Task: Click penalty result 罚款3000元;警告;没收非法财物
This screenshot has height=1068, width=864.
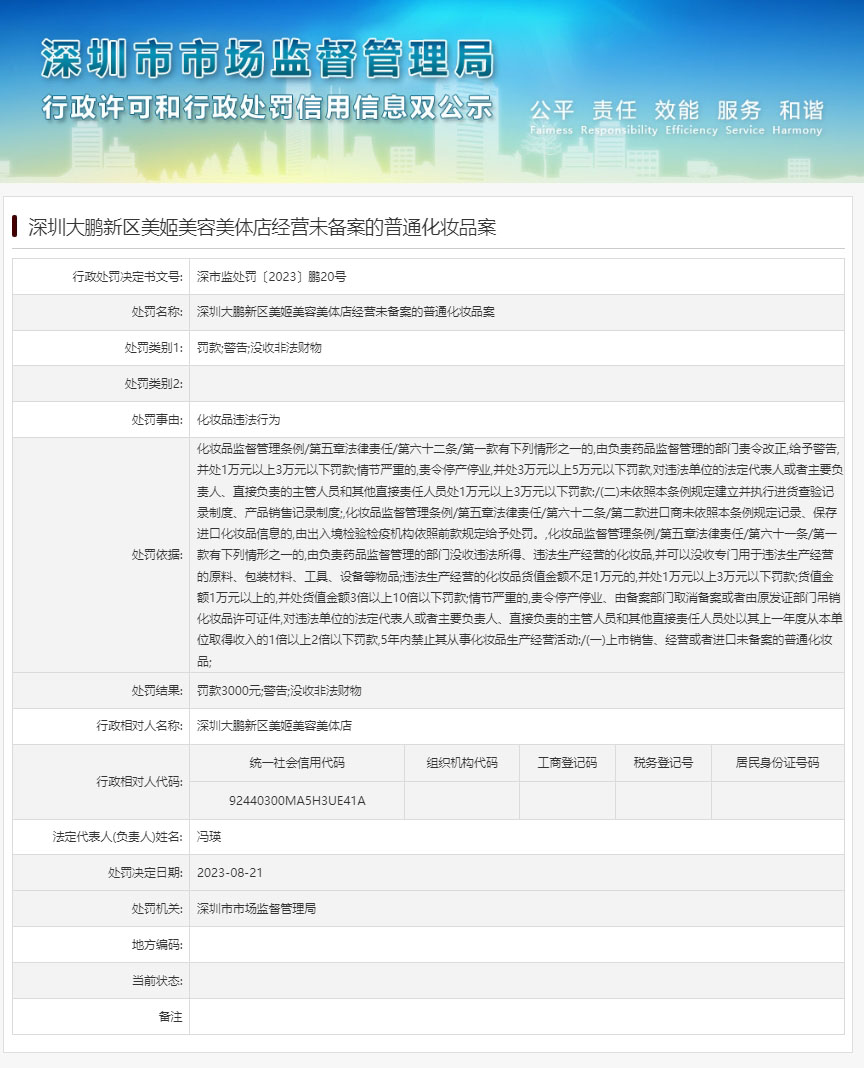Action: tap(279, 691)
